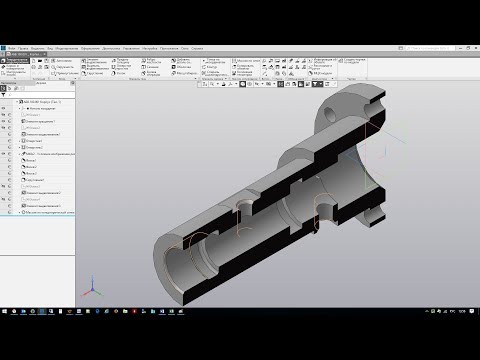480x360 pixels.
Task: Start the Вырезать выдавливанием cut command
Action: (x=95, y=67)
